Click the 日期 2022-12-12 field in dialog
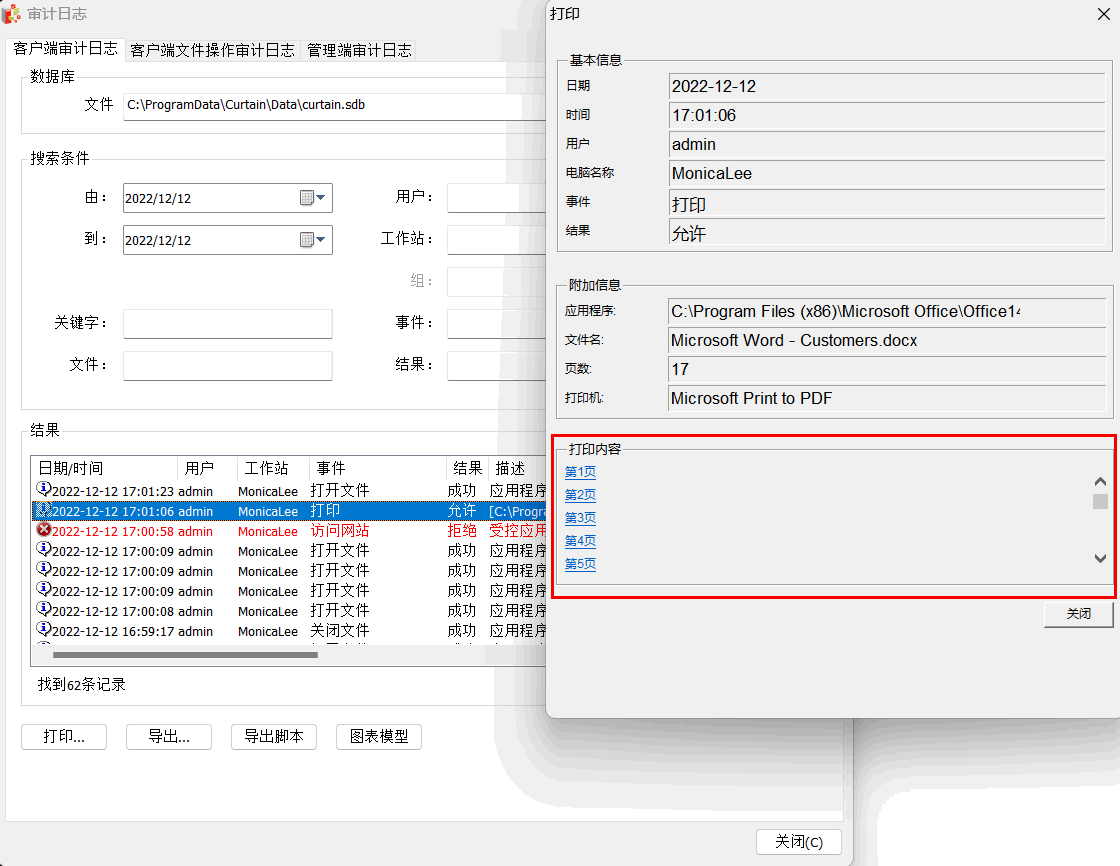The height and width of the screenshot is (866, 1120). coord(886,86)
